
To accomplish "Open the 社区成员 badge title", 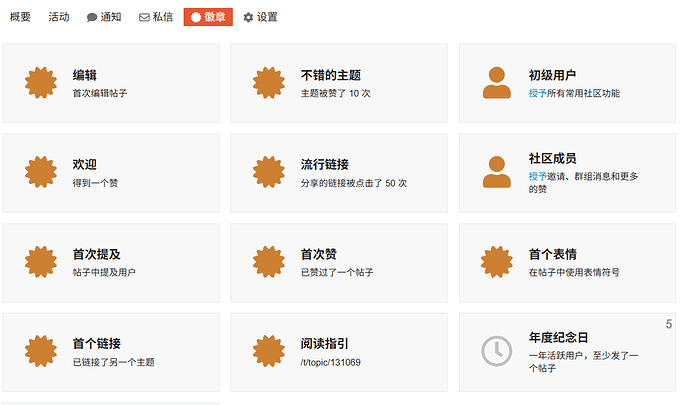I will (552, 158).
